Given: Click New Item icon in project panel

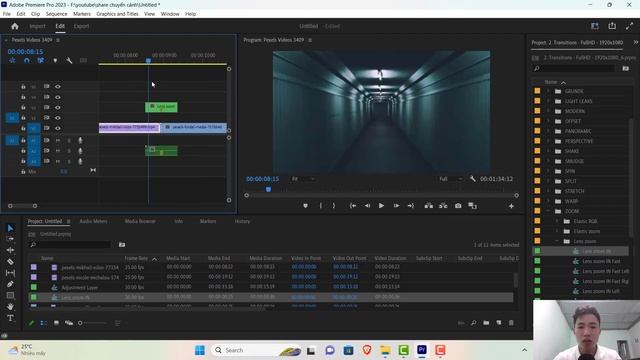Looking at the screenshot, I should tap(499, 323).
